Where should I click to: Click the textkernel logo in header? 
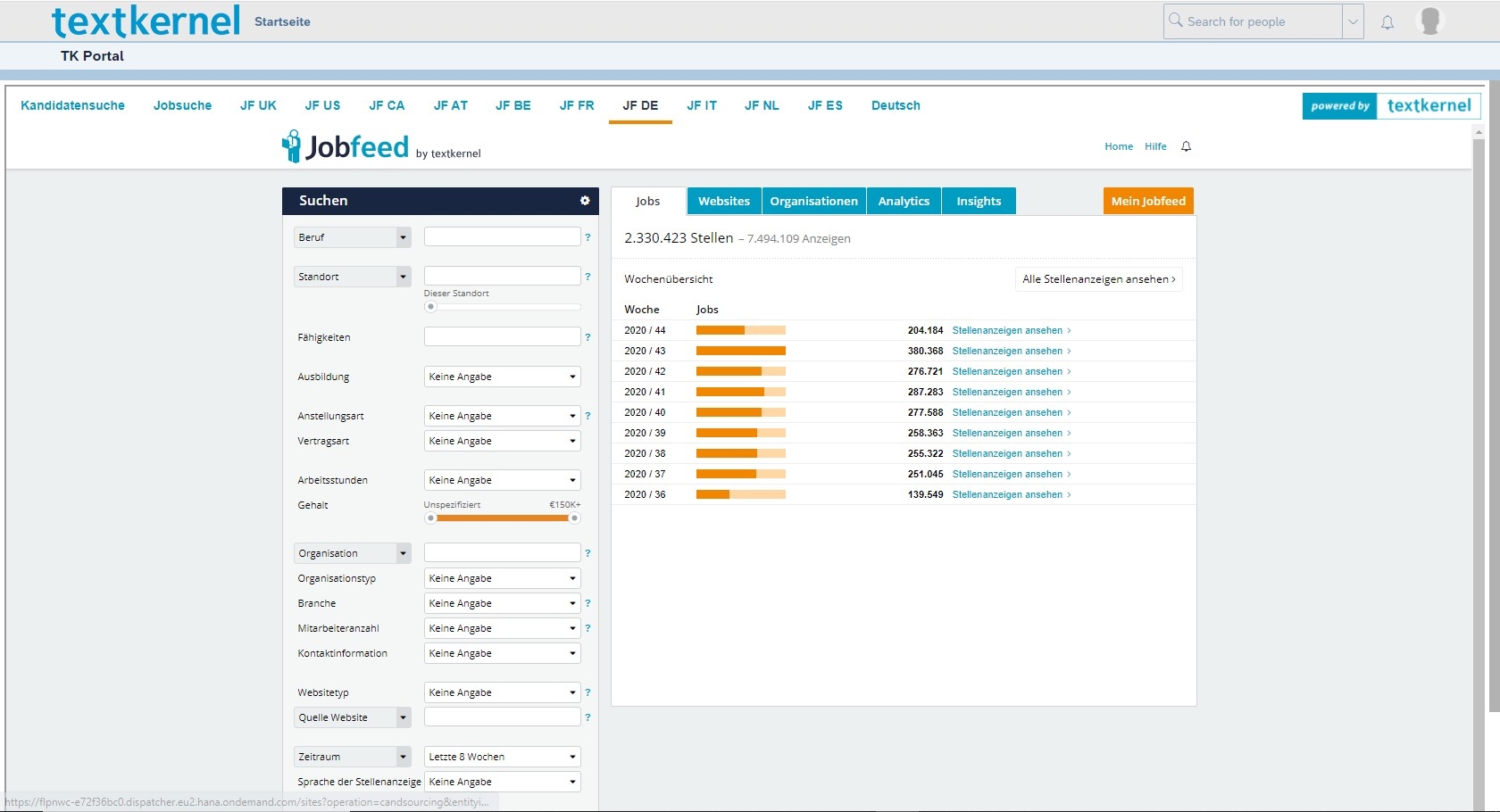146,21
